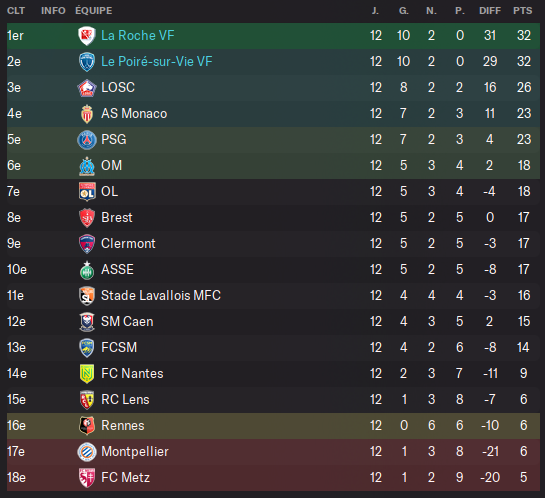
Task: Click the FC Nantes yellow badge
Action: pyautogui.click(x=87, y=374)
